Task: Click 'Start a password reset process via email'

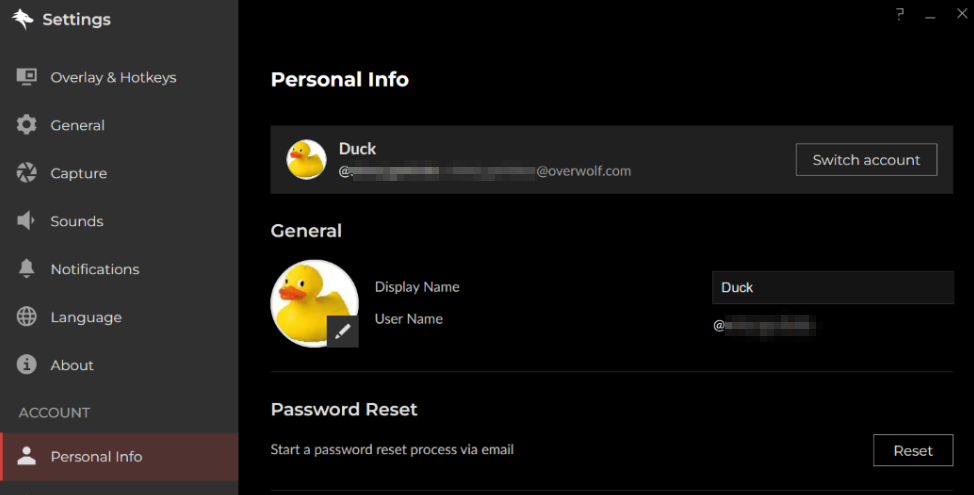Action: point(392,449)
